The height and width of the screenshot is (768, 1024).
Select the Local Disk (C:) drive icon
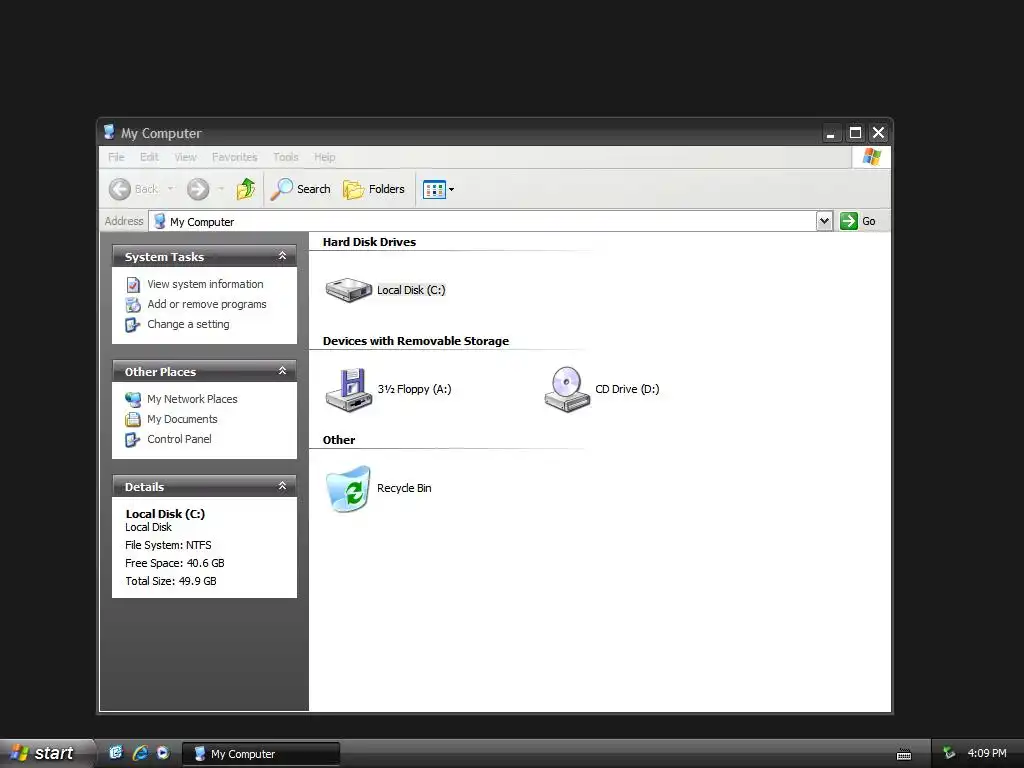tap(349, 290)
